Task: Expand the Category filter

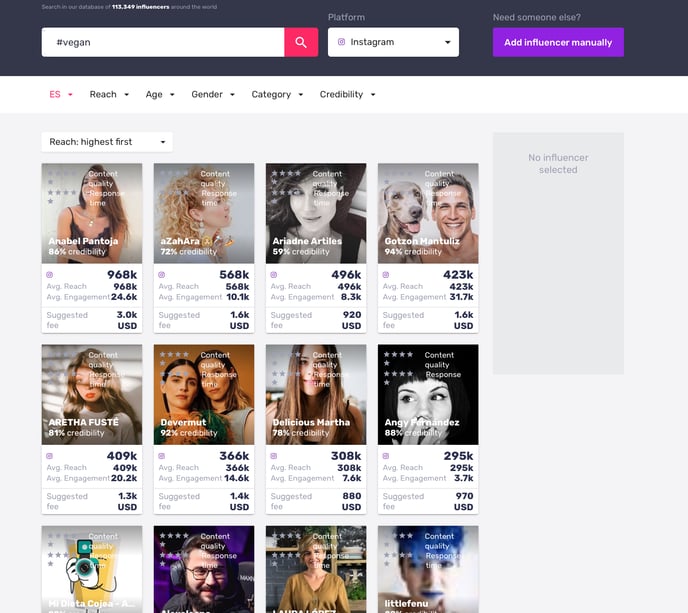Action: coord(277,94)
